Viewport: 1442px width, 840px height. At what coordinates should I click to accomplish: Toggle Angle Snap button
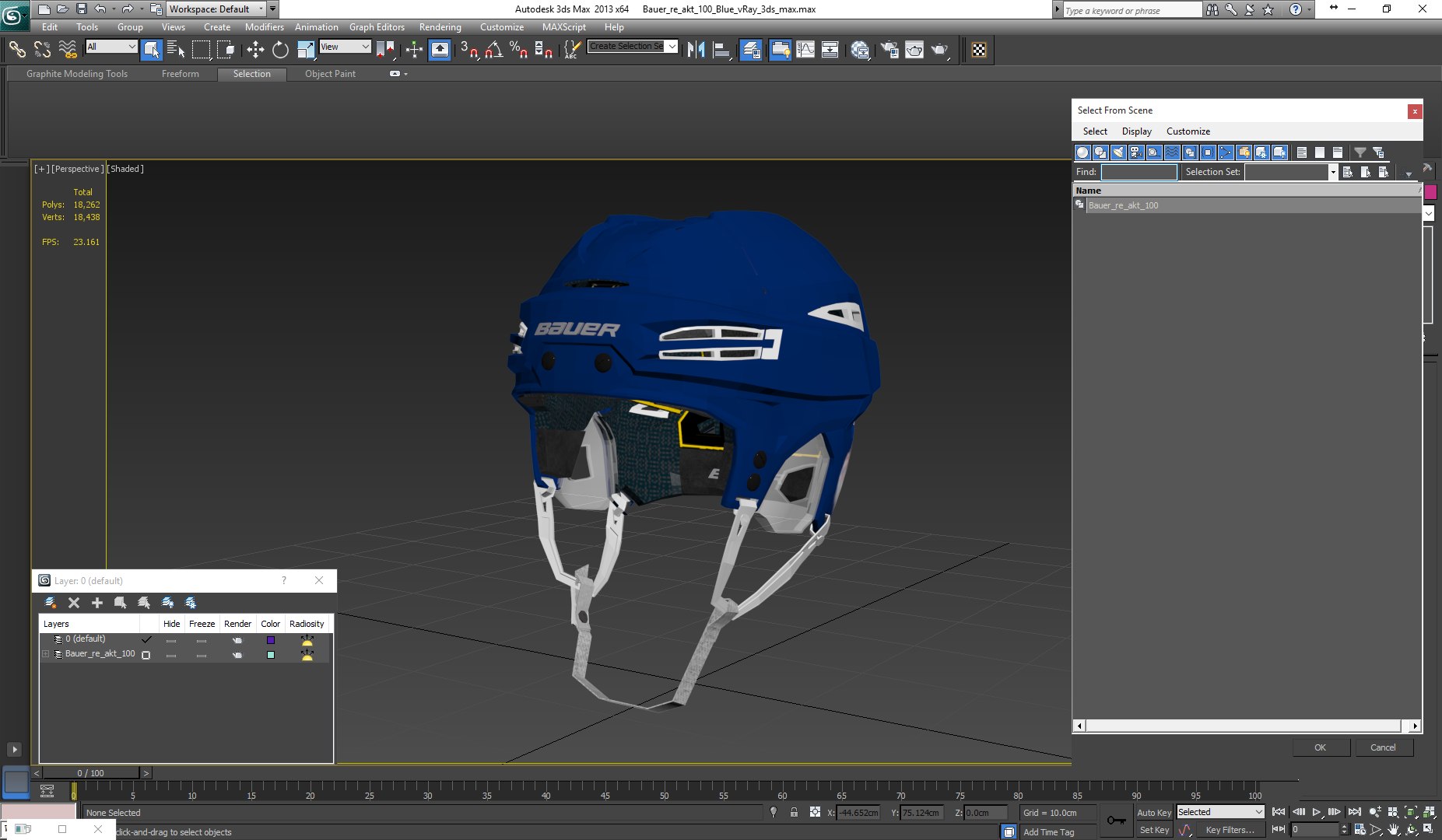click(493, 50)
